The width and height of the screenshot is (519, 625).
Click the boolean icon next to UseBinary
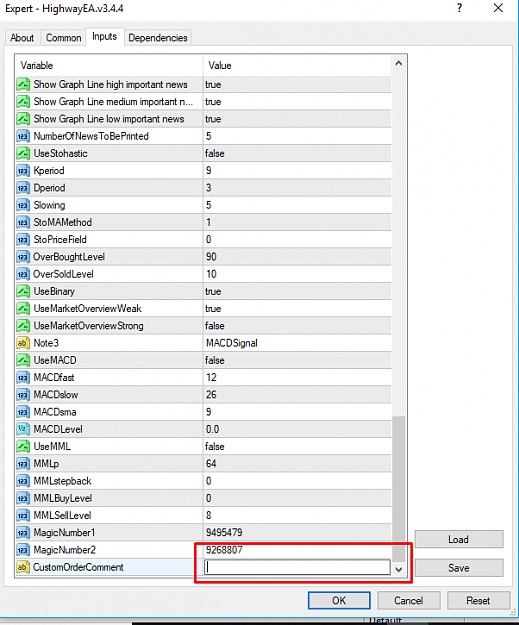pos(23,291)
